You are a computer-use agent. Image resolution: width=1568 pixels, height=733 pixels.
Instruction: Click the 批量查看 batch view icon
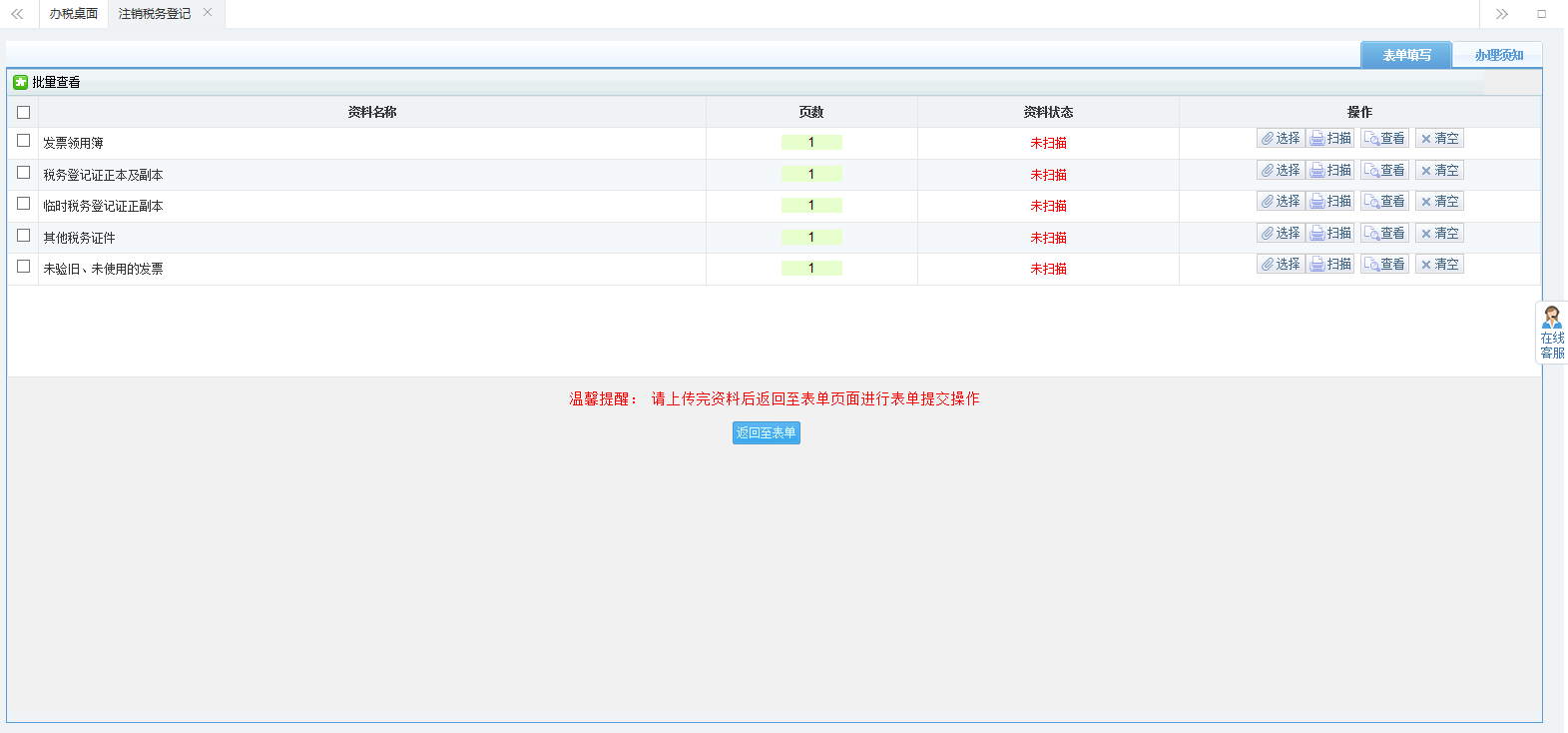[20, 83]
